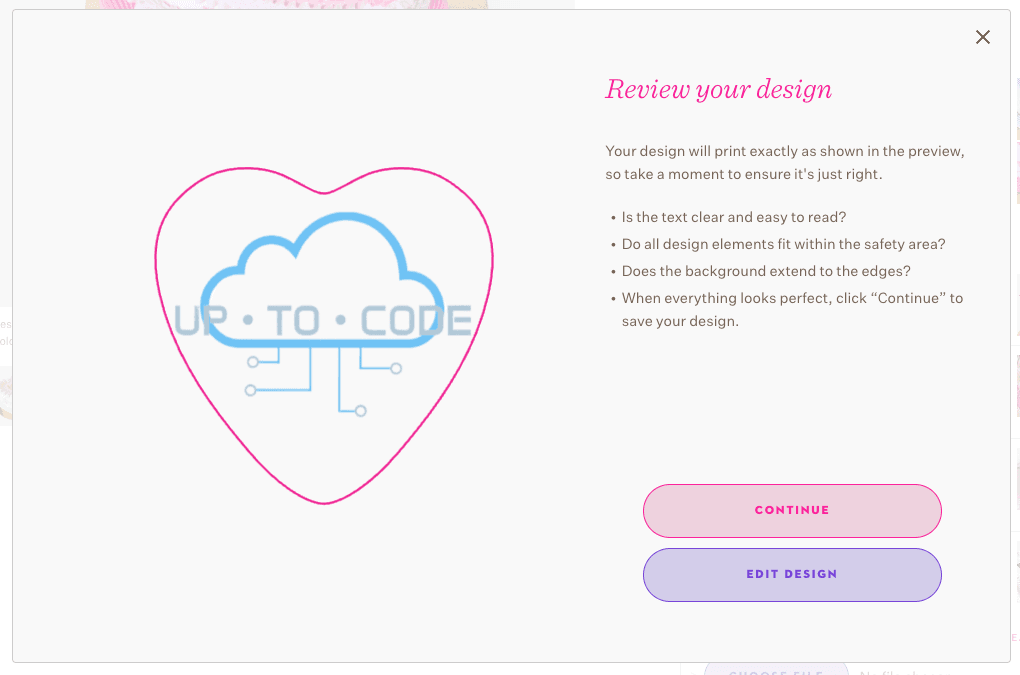Click the Review your design heading

718,89
